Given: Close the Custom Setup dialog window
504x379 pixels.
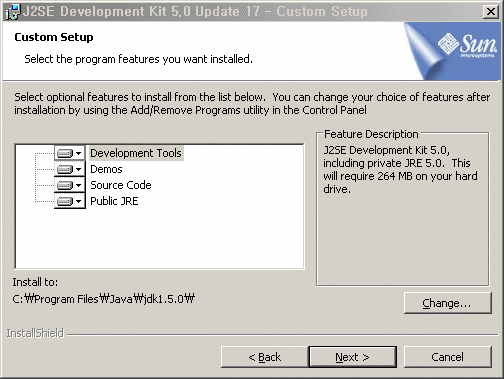Looking at the screenshot, I should 490,12.
